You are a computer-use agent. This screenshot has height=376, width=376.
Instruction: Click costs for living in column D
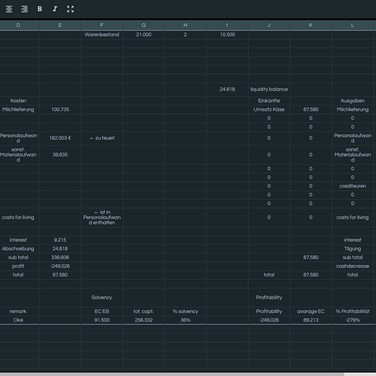(18, 217)
